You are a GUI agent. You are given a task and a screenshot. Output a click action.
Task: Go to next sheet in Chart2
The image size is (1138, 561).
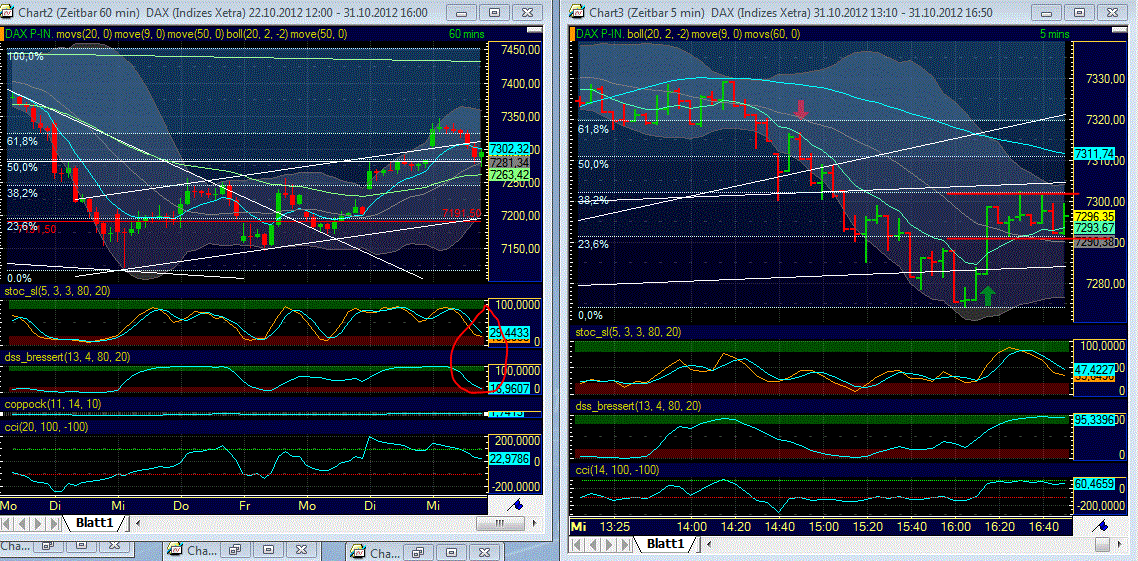(x=36, y=523)
